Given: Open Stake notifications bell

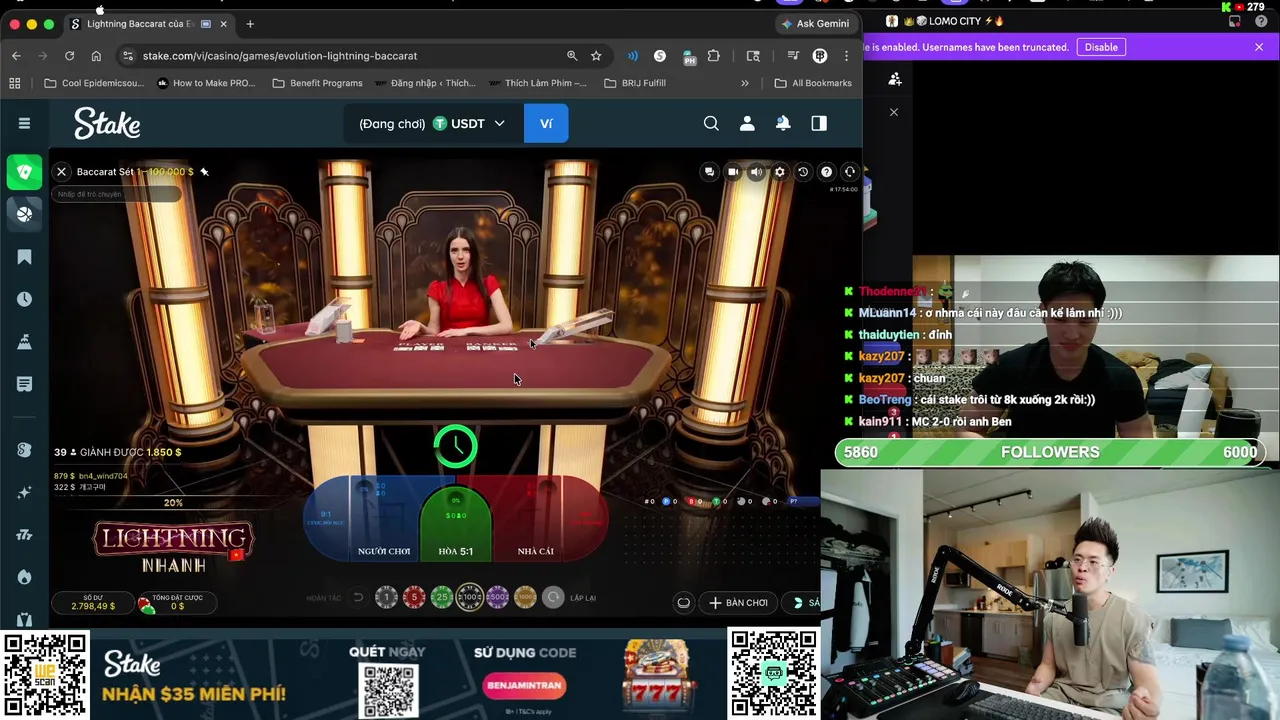Looking at the screenshot, I should 783,123.
